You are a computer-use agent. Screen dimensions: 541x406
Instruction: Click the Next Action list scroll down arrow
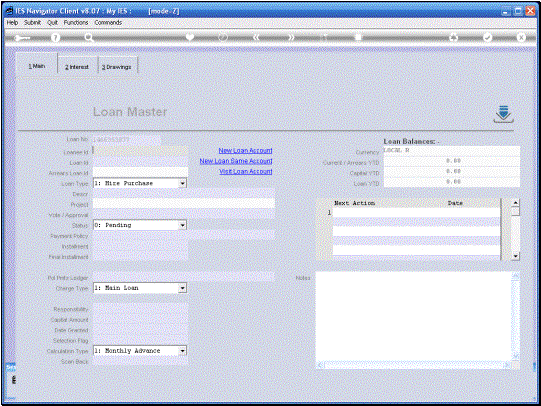515,256
